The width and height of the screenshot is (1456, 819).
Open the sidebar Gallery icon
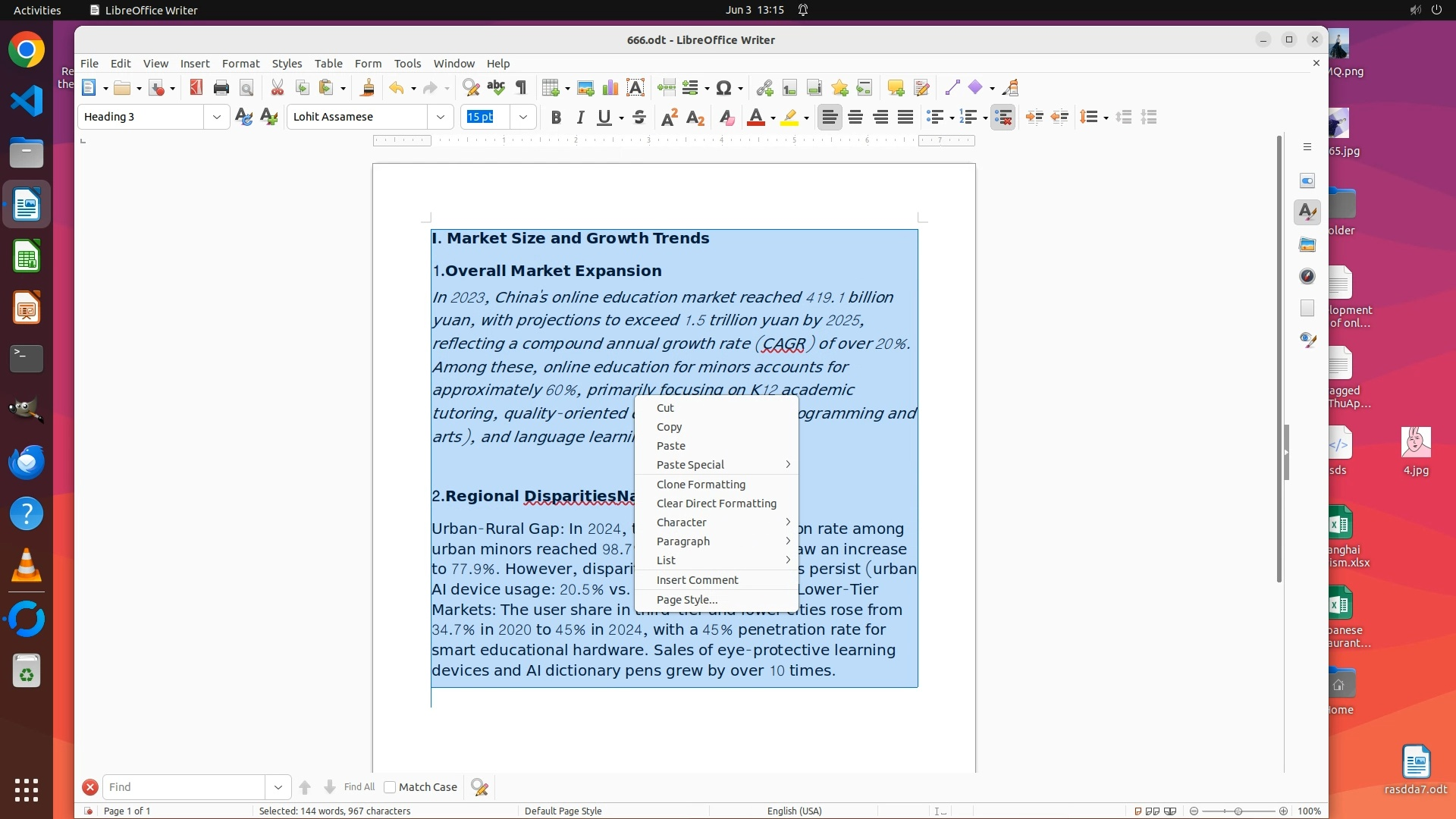(1307, 245)
